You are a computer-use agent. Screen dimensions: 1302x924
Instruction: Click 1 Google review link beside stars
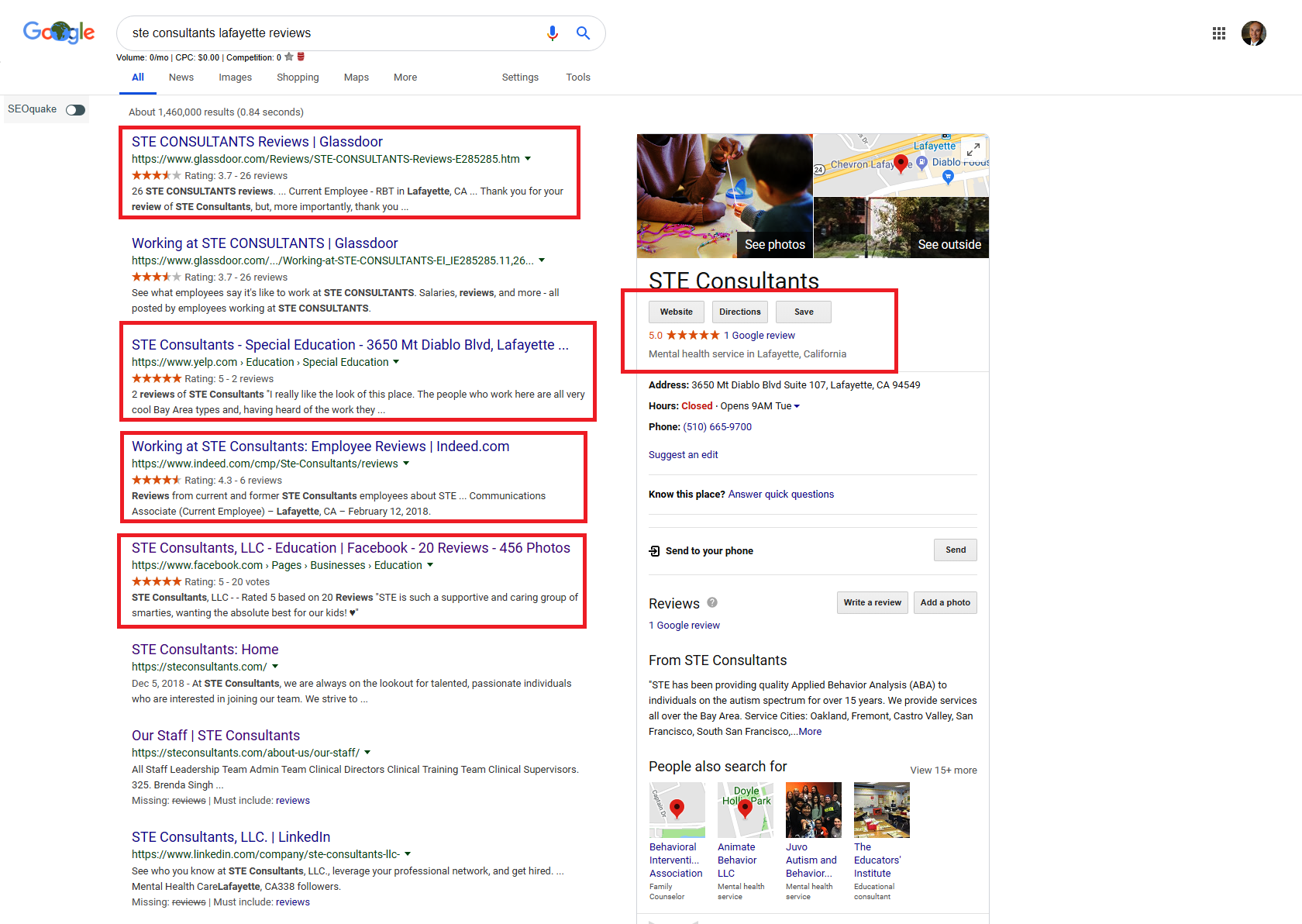pos(759,336)
